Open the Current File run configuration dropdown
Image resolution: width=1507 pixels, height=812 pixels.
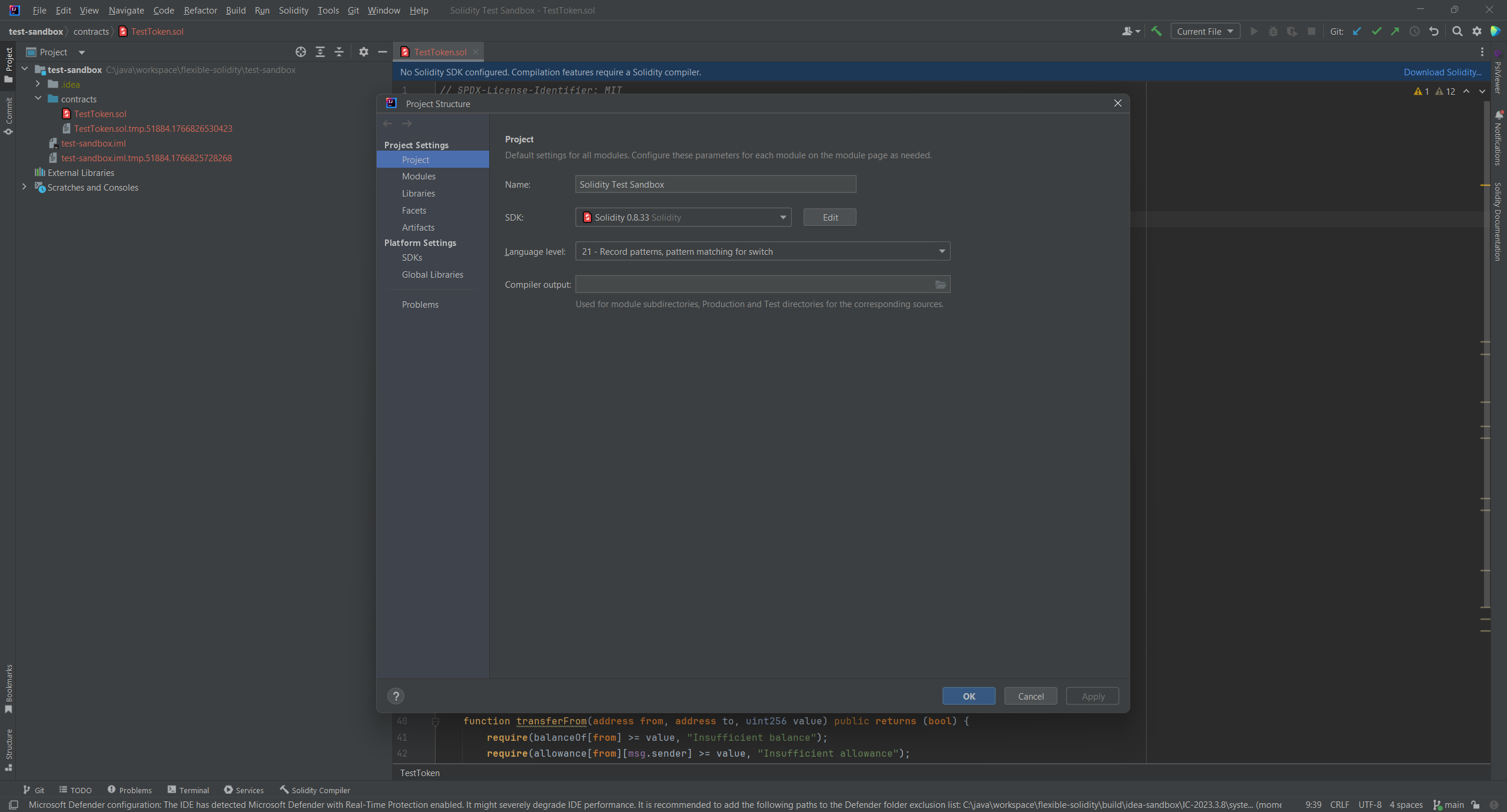coord(1205,31)
